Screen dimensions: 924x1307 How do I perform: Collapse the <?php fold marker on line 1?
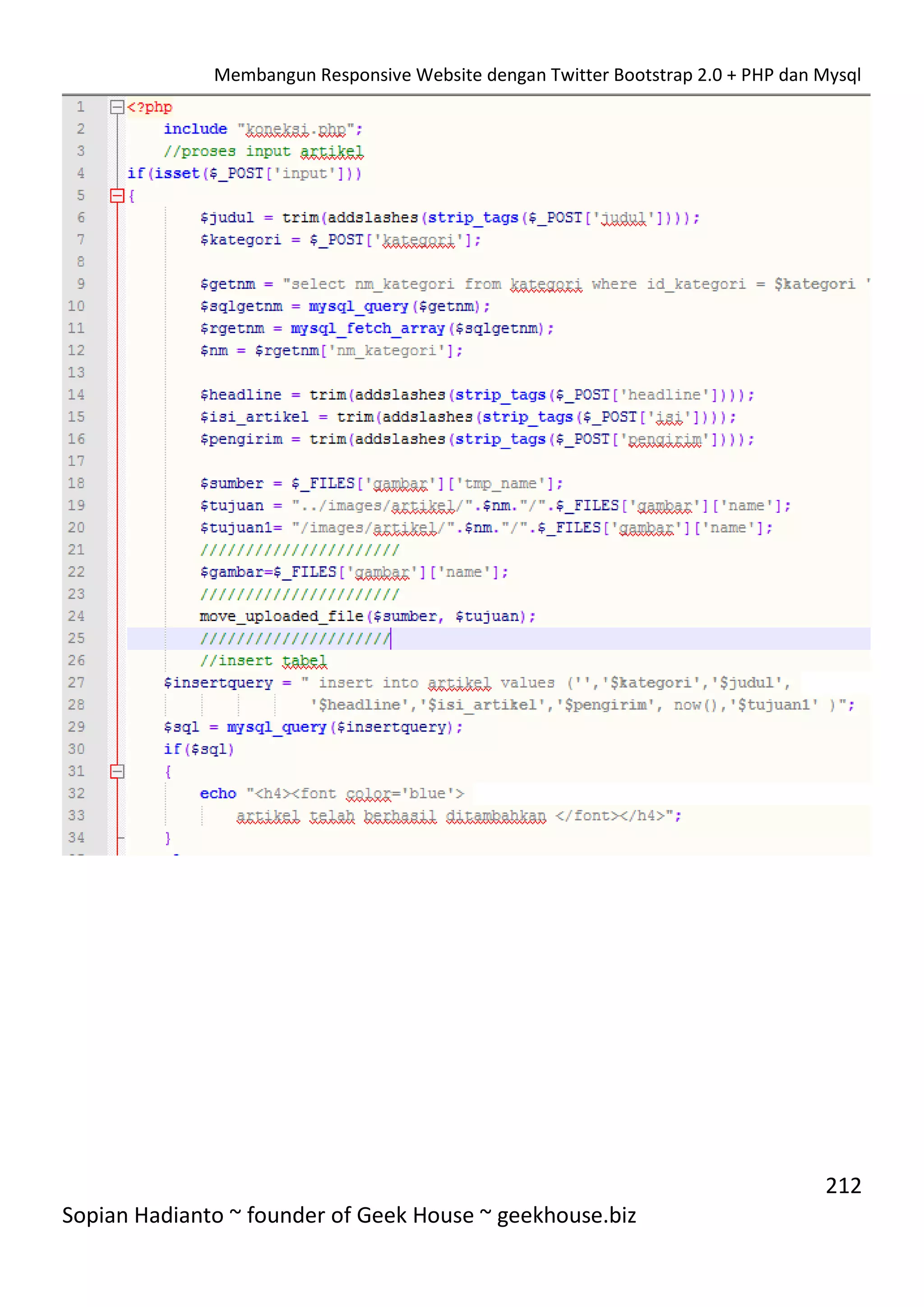pos(117,107)
